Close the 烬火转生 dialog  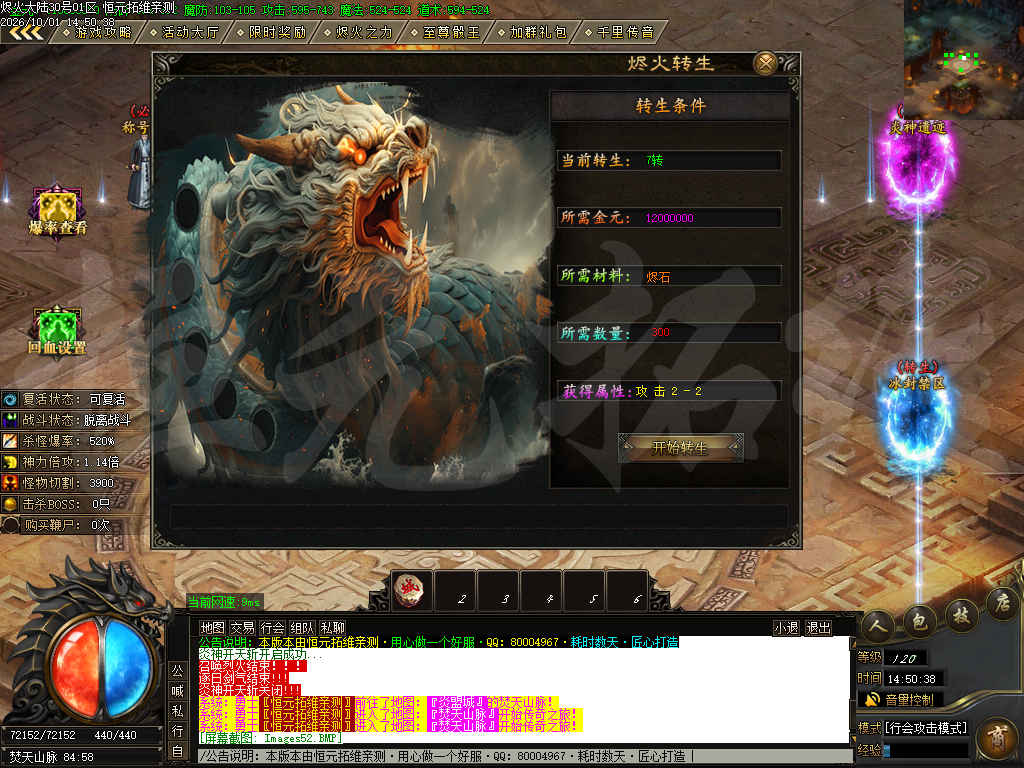[765, 63]
